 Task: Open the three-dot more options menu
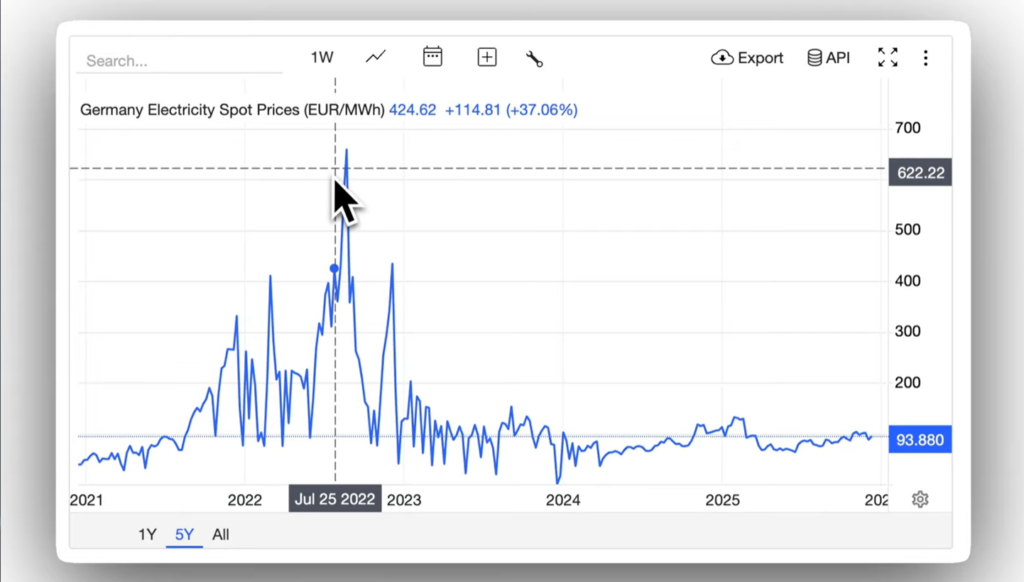tap(926, 58)
